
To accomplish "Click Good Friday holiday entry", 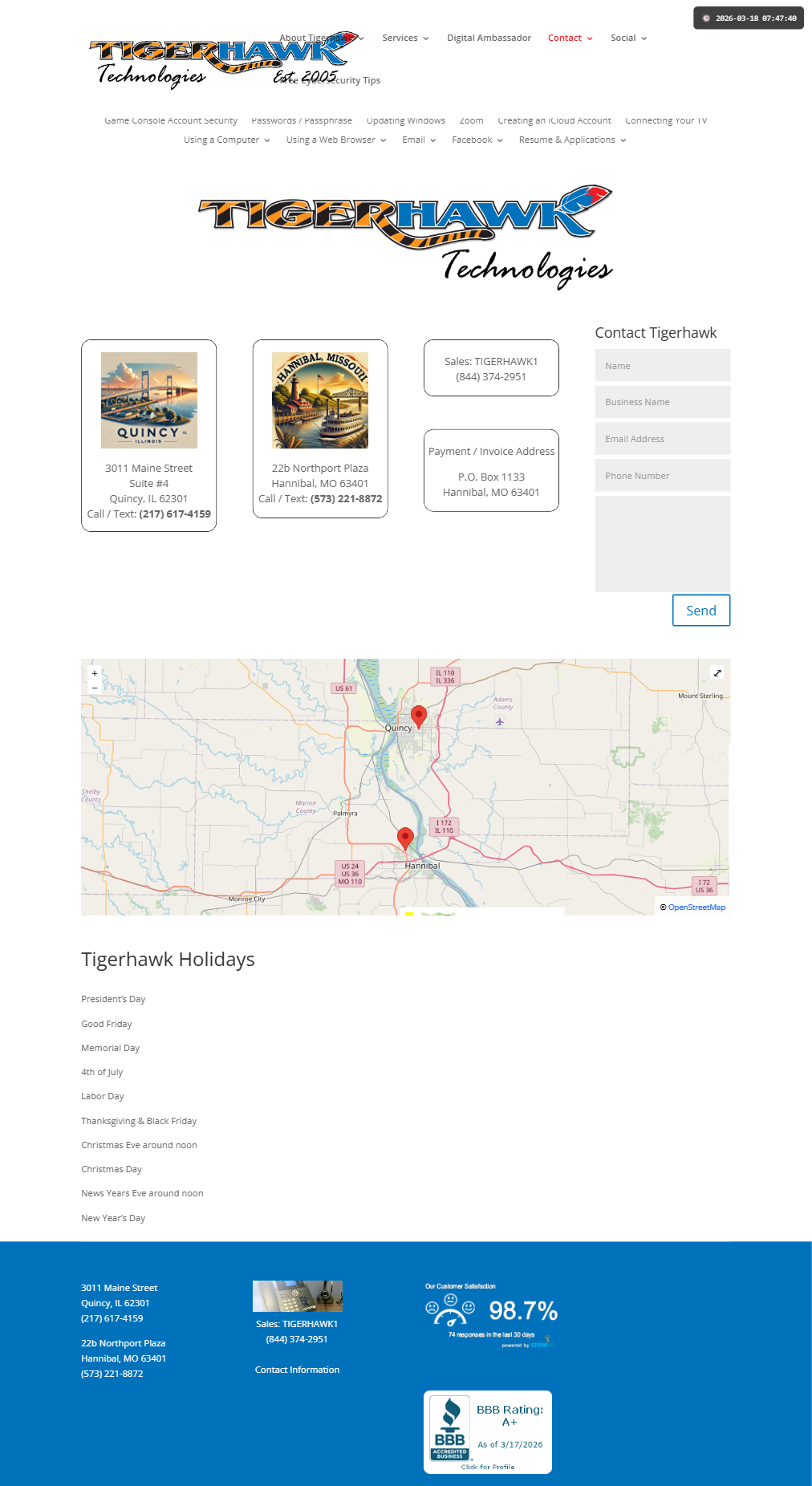I will (x=107, y=1024).
